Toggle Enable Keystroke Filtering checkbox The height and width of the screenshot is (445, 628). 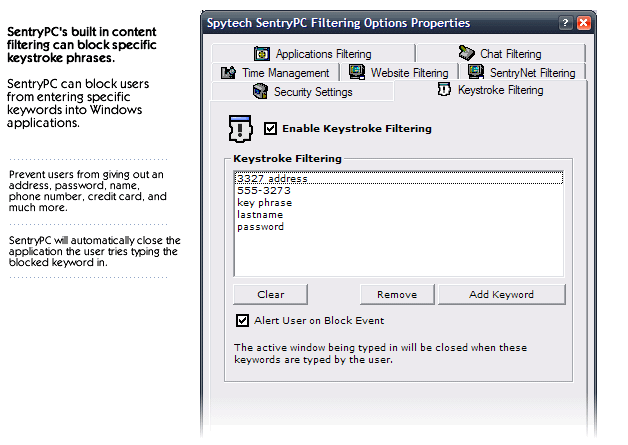tap(270, 129)
